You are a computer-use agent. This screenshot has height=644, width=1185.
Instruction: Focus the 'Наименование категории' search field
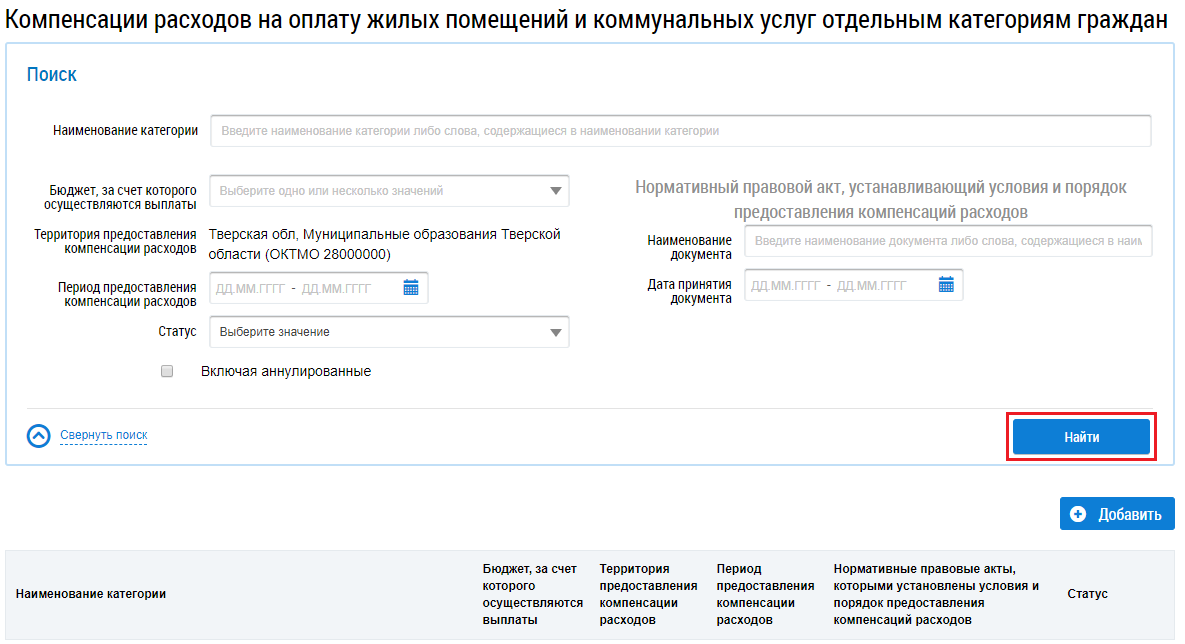(680, 131)
